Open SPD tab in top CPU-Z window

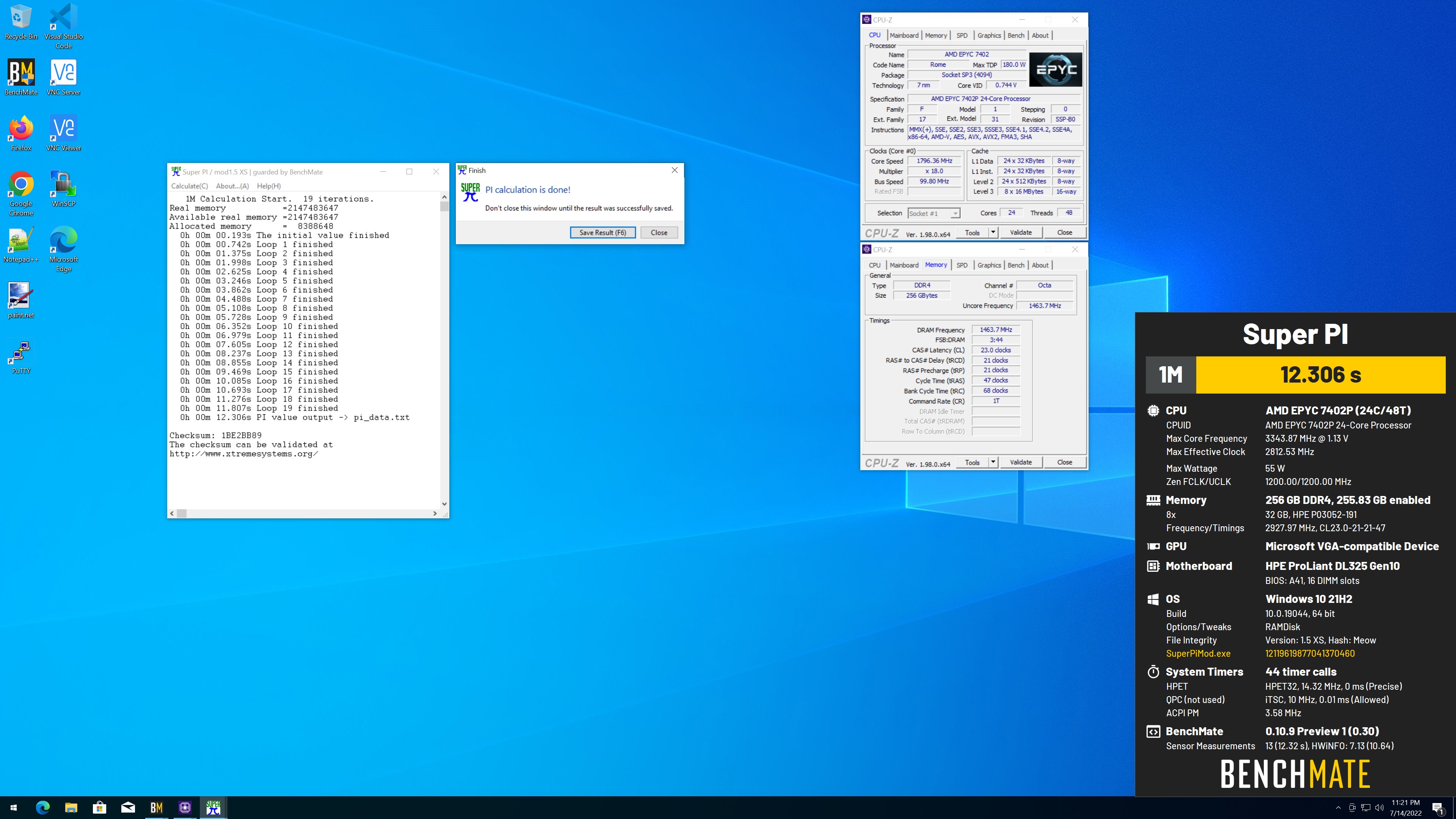(x=962, y=35)
